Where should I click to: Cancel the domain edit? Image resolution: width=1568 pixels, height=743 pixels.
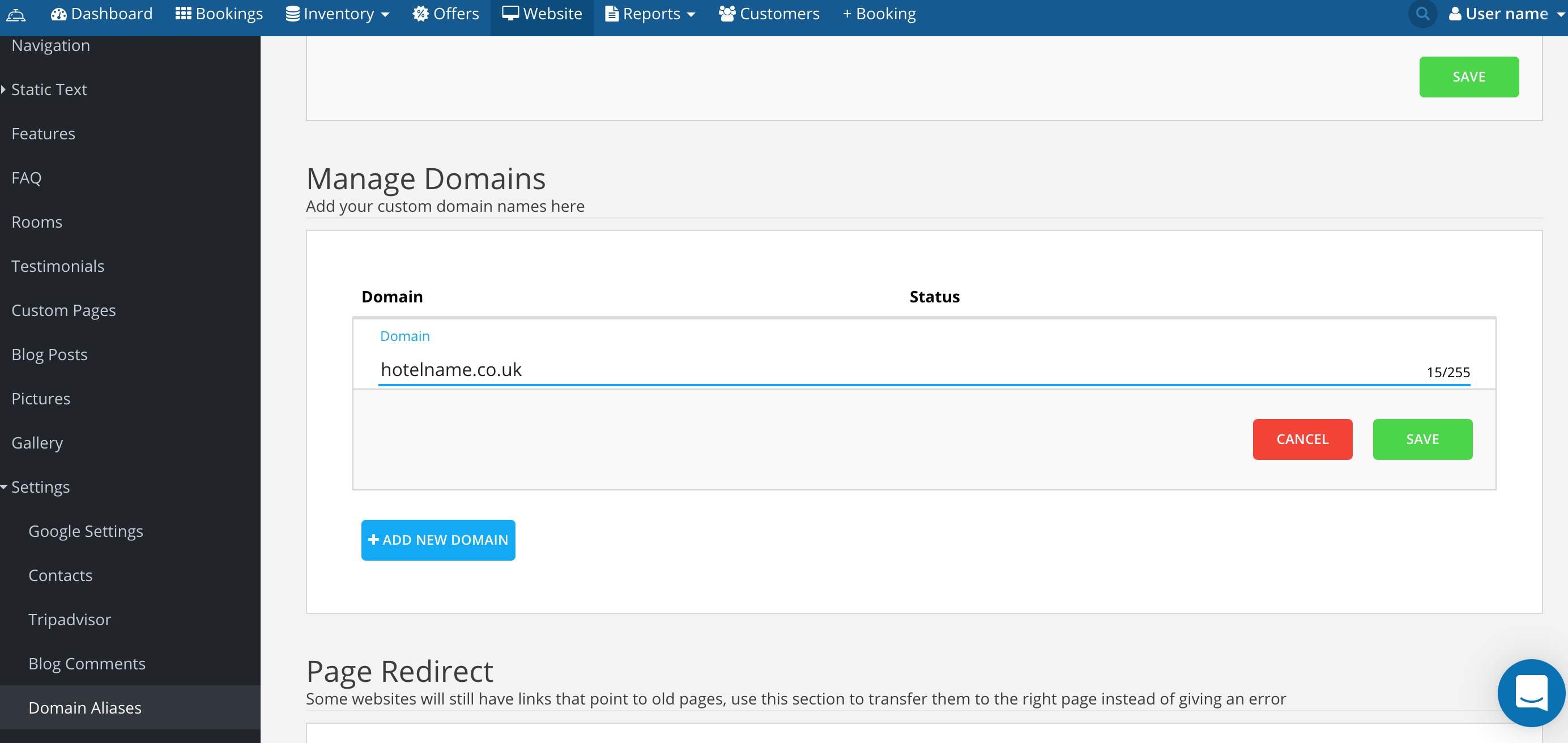[1303, 439]
